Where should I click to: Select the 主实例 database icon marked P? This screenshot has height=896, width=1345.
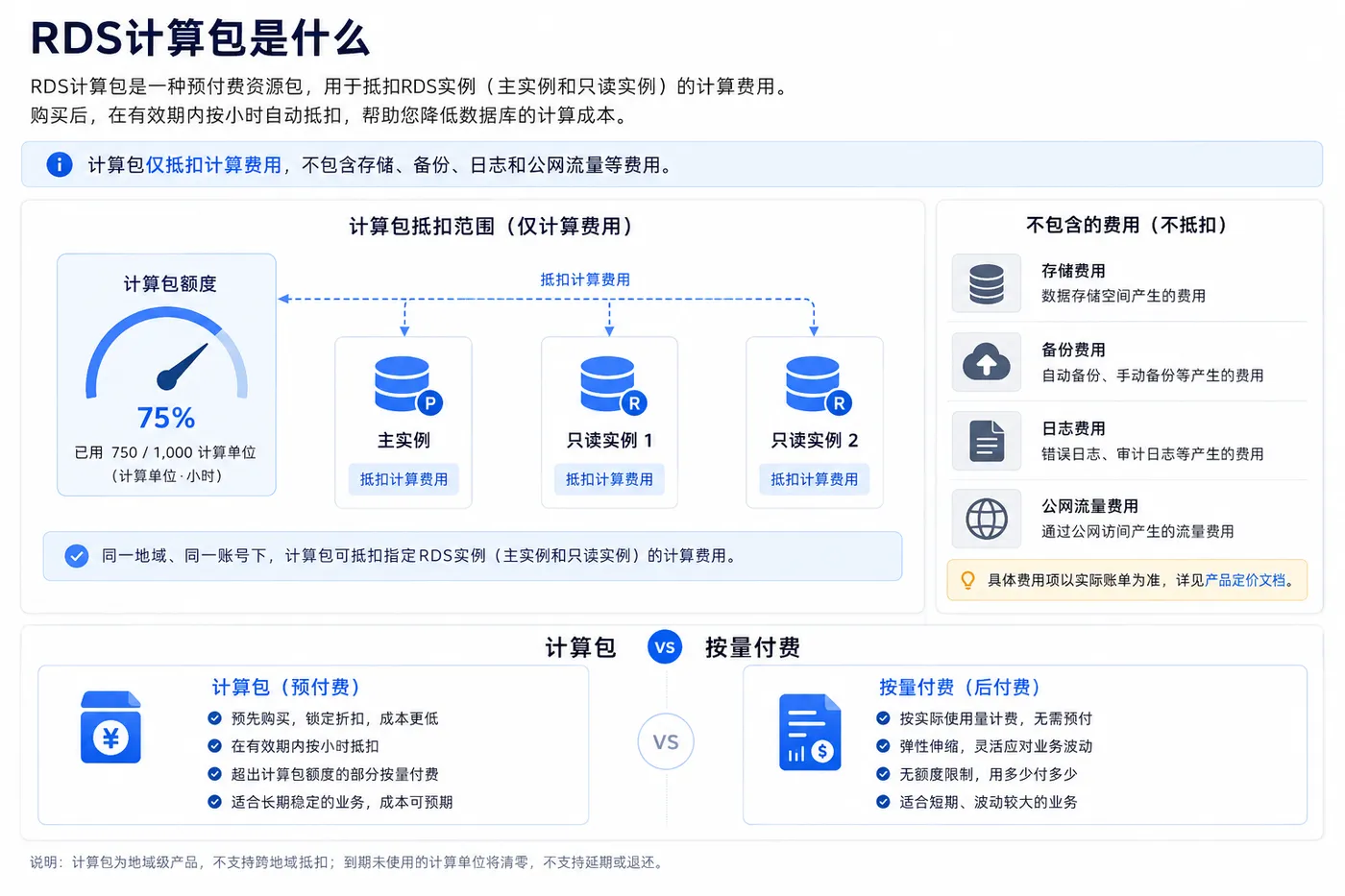(x=407, y=385)
